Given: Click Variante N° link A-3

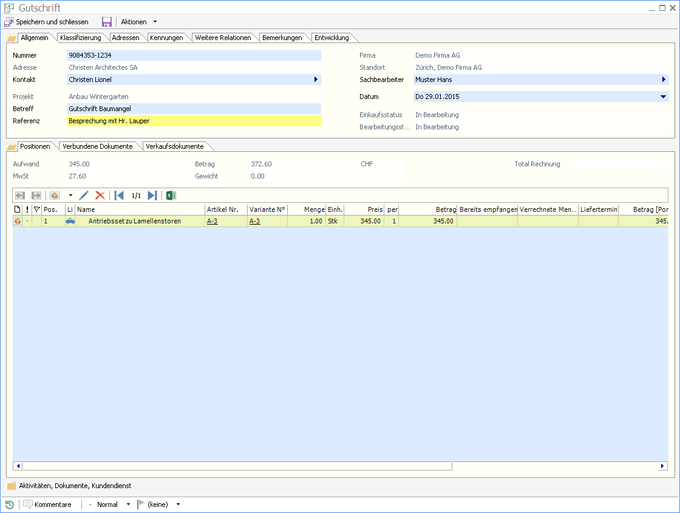Looking at the screenshot, I should click(x=255, y=221).
